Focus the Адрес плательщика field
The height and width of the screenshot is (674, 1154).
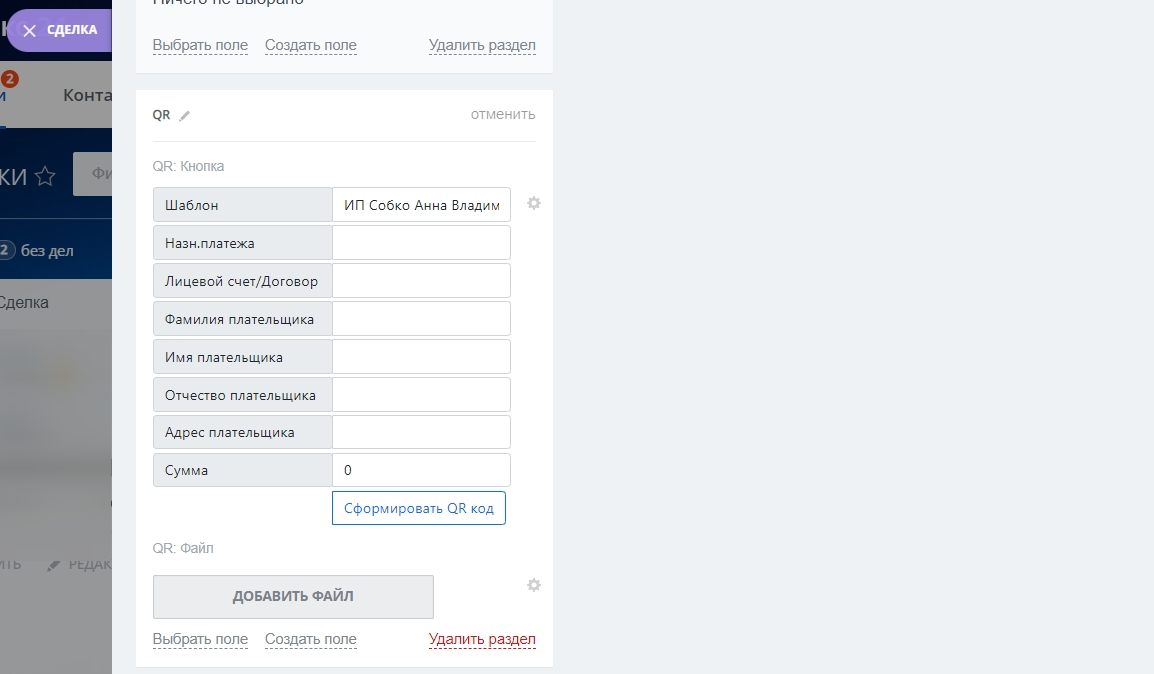421,433
